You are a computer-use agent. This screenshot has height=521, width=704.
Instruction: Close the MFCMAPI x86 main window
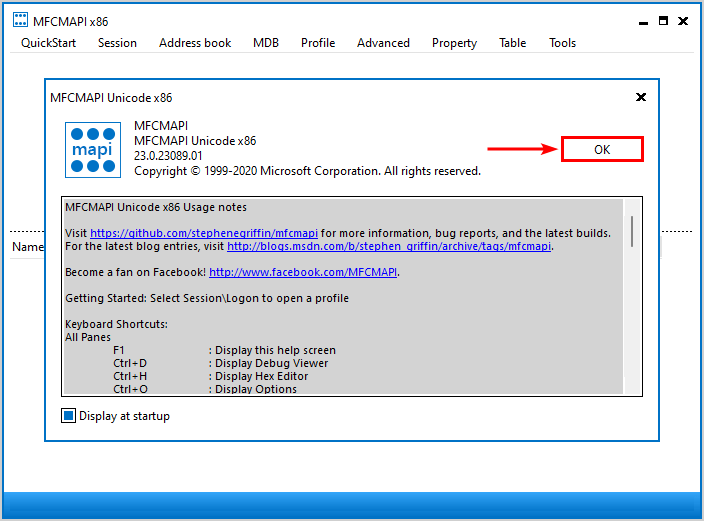click(683, 21)
